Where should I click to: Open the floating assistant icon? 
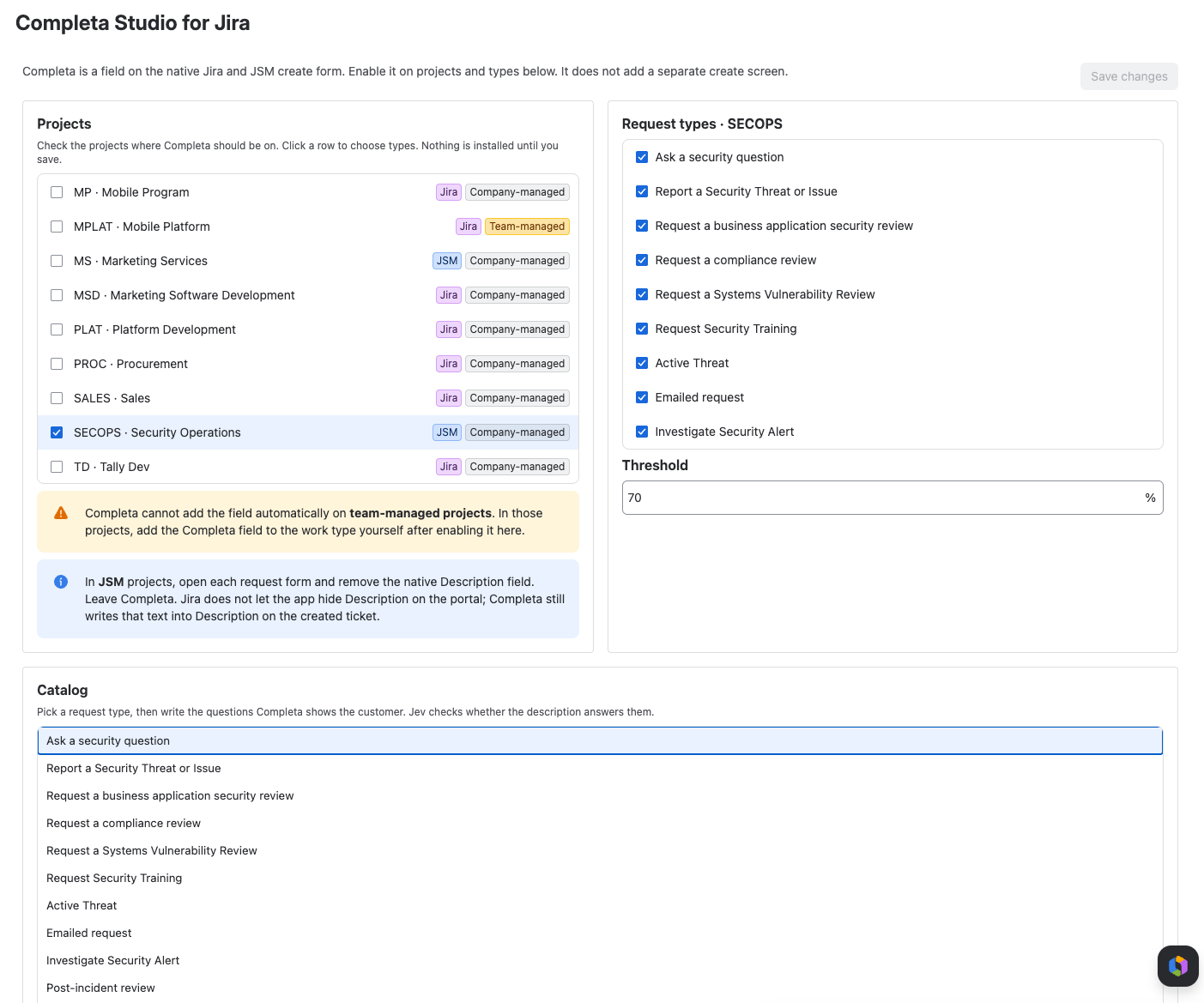(x=1177, y=966)
